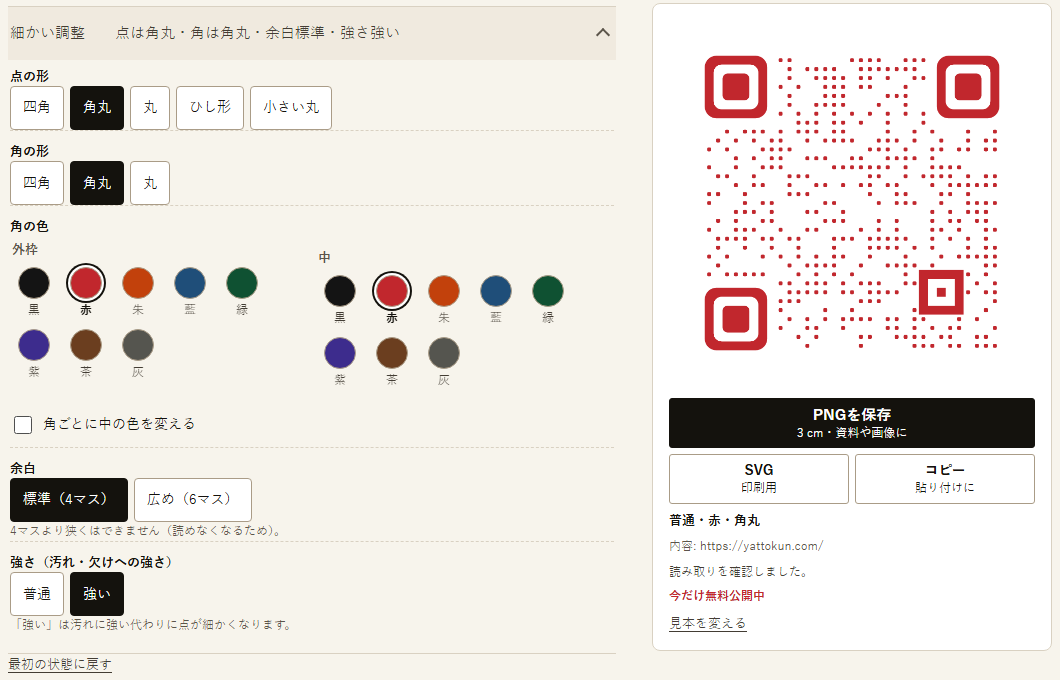Pick 藍 swatch for 外枠 color
Screen dimensions: 1060x680
[x=190, y=283]
